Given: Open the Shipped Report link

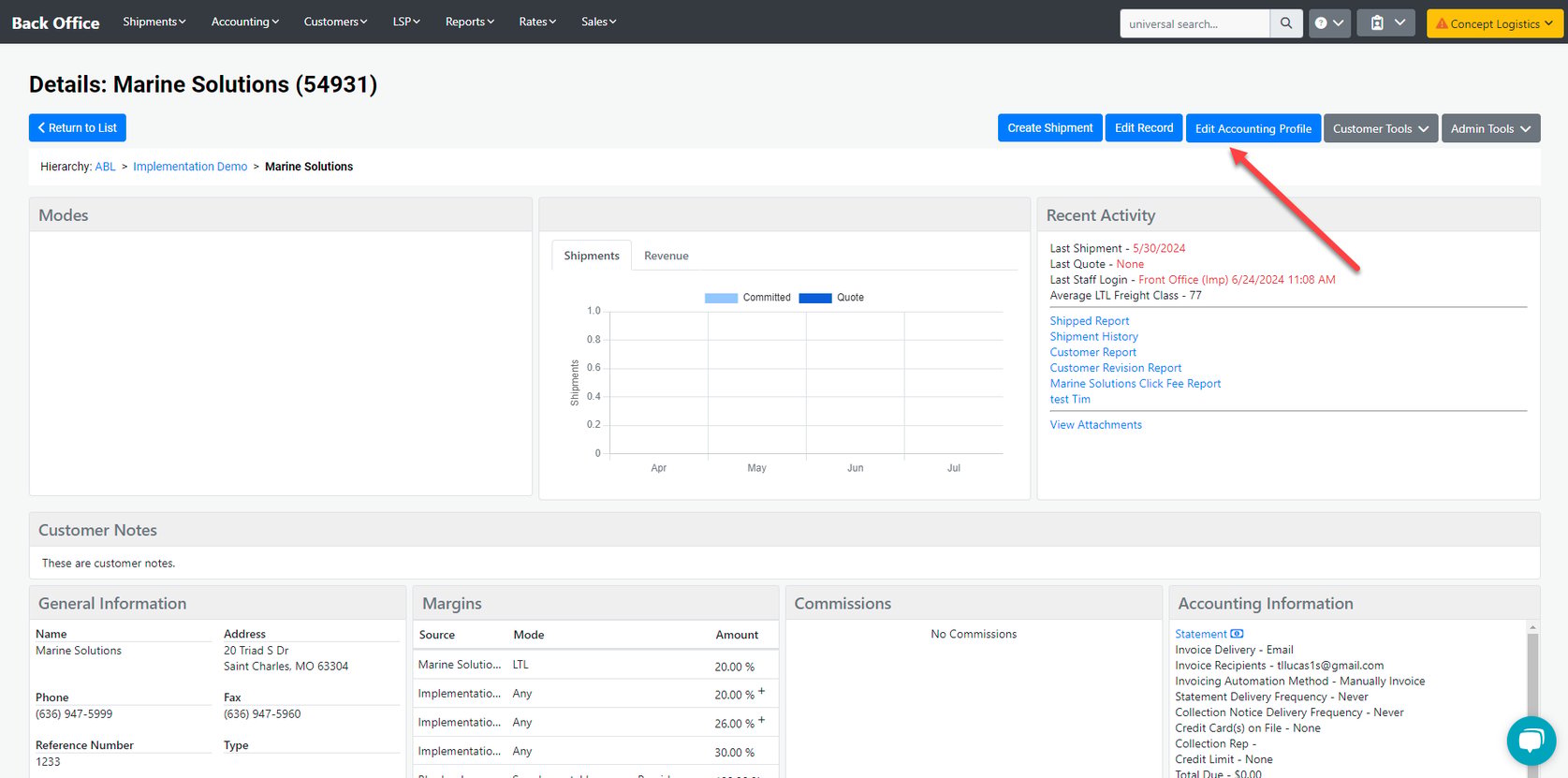Looking at the screenshot, I should pyautogui.click(x=1089, y=320).
